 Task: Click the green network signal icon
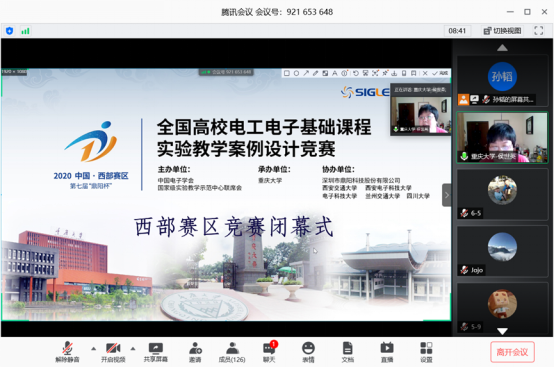coord(25,31)
